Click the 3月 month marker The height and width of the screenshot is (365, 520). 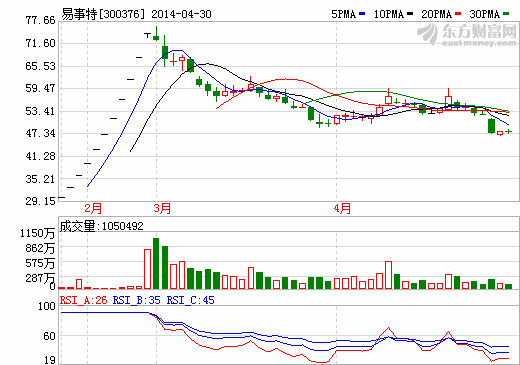[162, 209]
